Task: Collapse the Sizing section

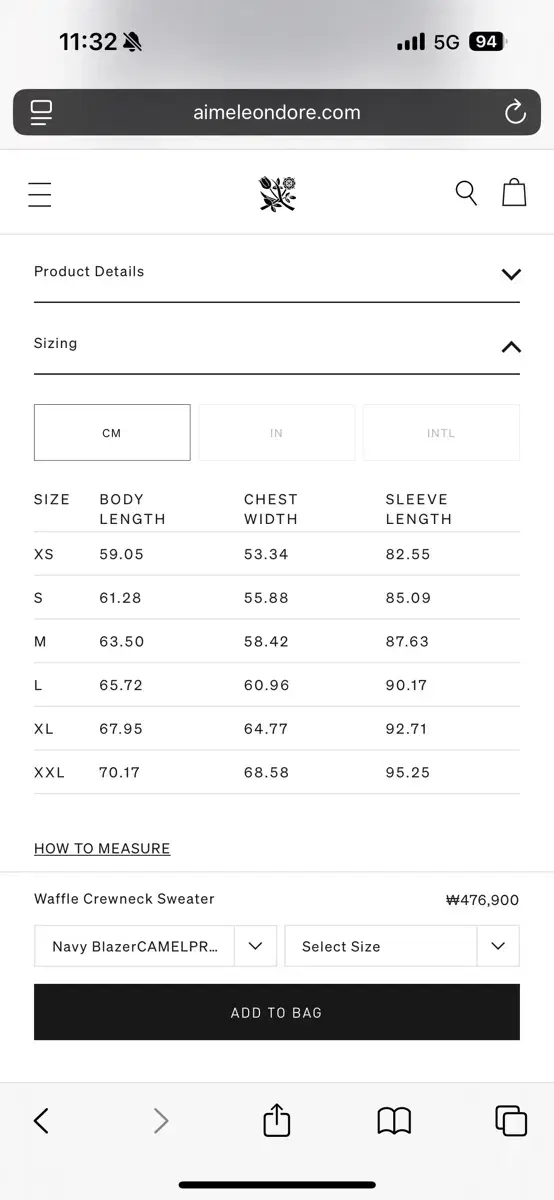Action: click(x=277, y=344)
